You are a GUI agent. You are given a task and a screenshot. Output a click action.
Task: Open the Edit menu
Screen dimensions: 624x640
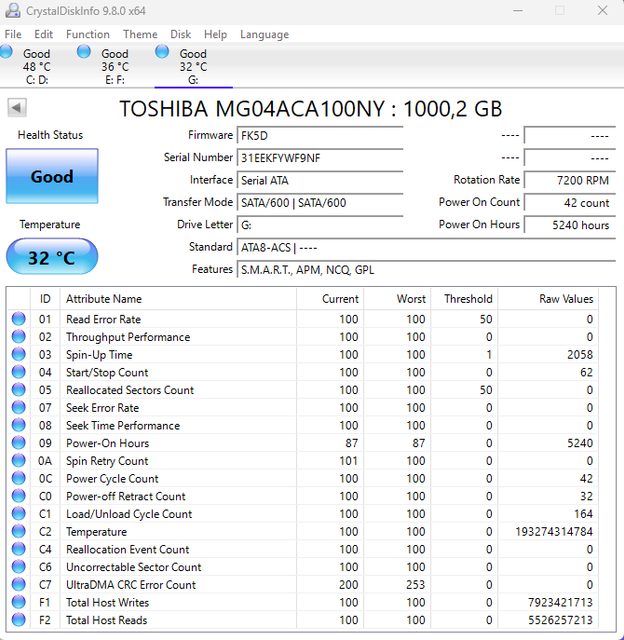44,34
